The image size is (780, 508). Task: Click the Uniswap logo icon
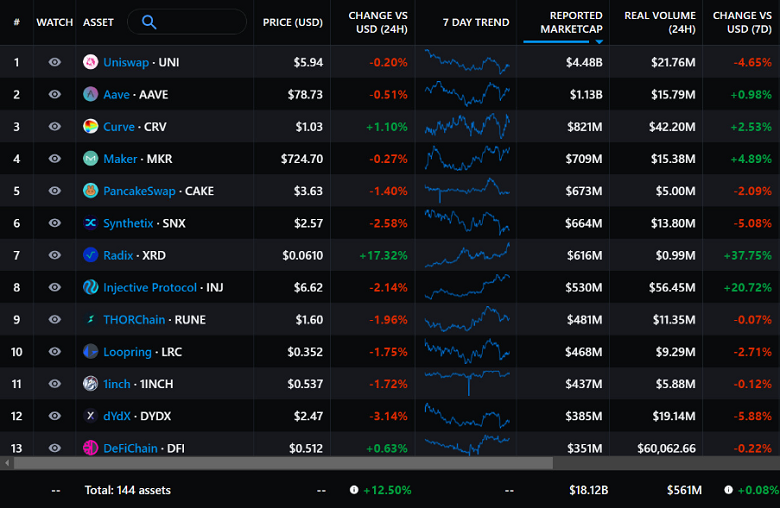tap(90, 62)
